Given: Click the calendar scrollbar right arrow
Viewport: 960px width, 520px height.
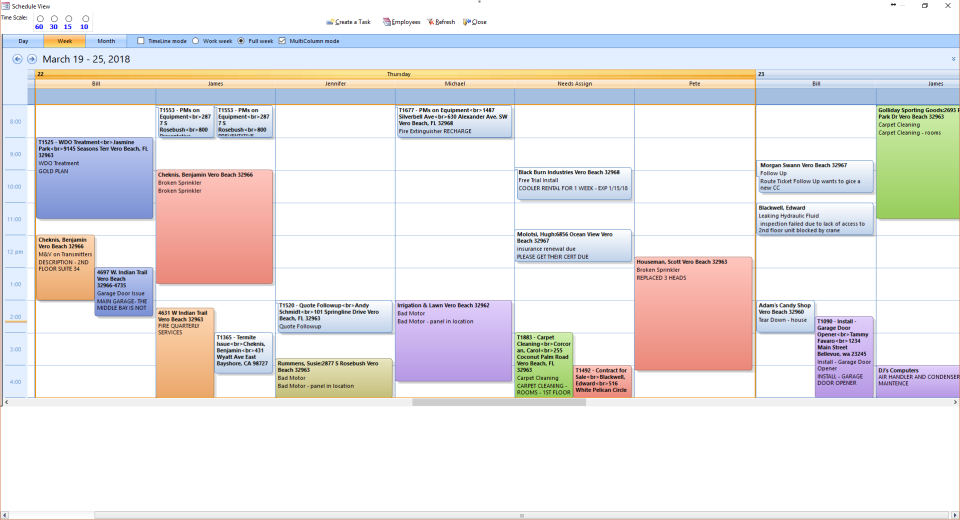Looking at the screenshot, I should [x=955, y=402].
